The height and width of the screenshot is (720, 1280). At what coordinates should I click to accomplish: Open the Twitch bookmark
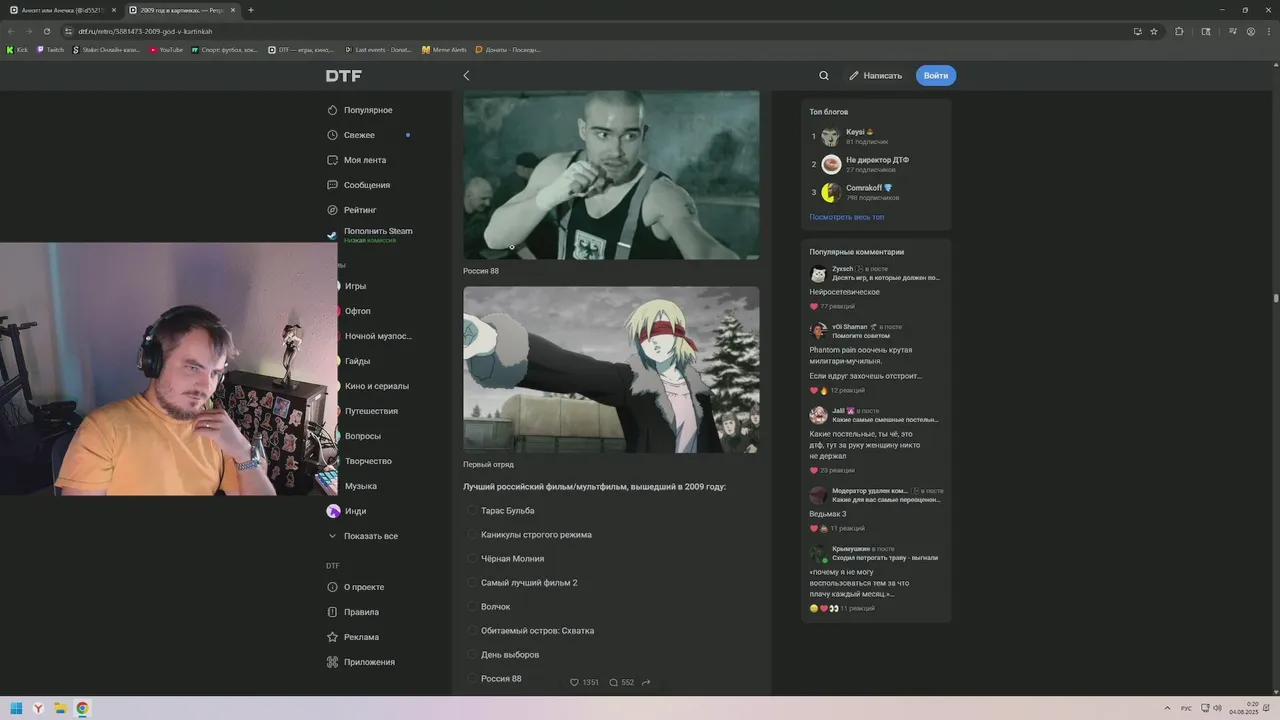[50, 49]
